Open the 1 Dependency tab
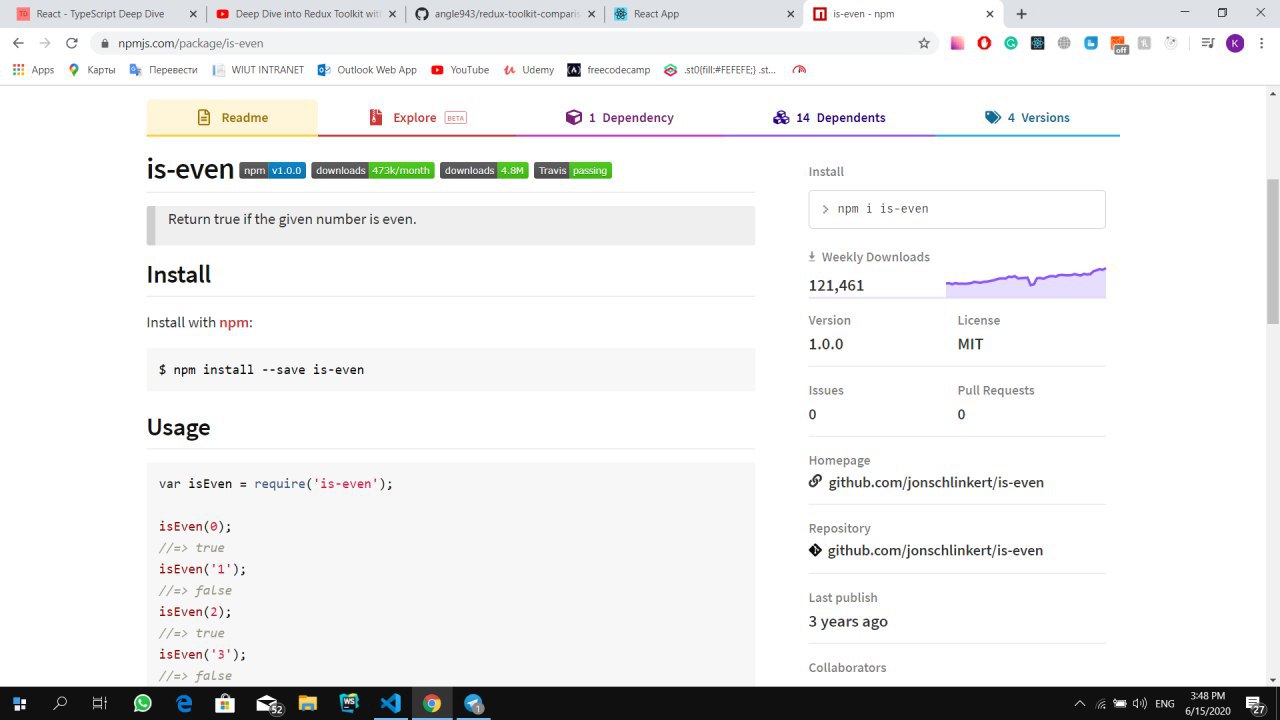The width and height of the screenshot is (1280, 720). [619, 118]
